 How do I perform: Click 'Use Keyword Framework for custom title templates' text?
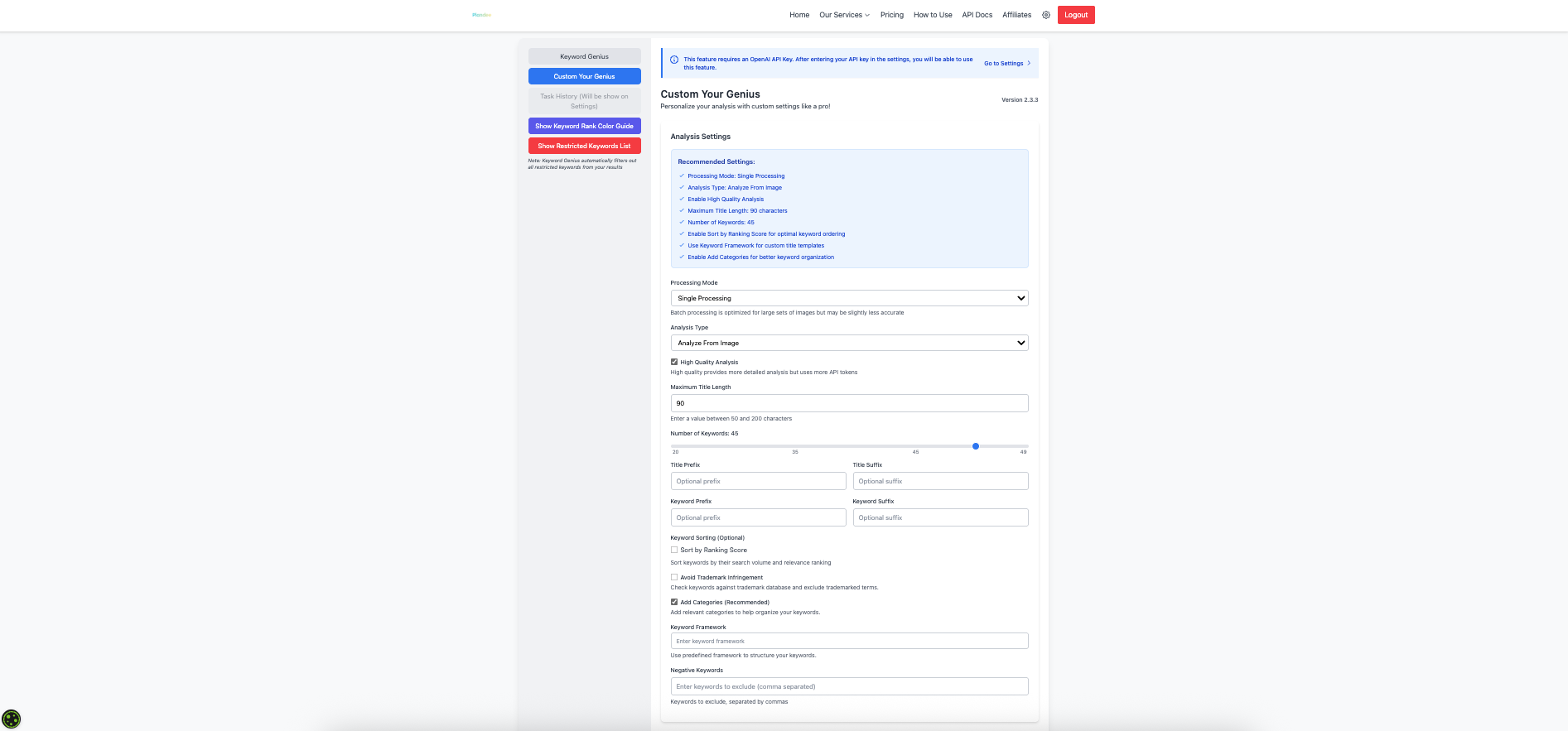click(x=755, y=245)
